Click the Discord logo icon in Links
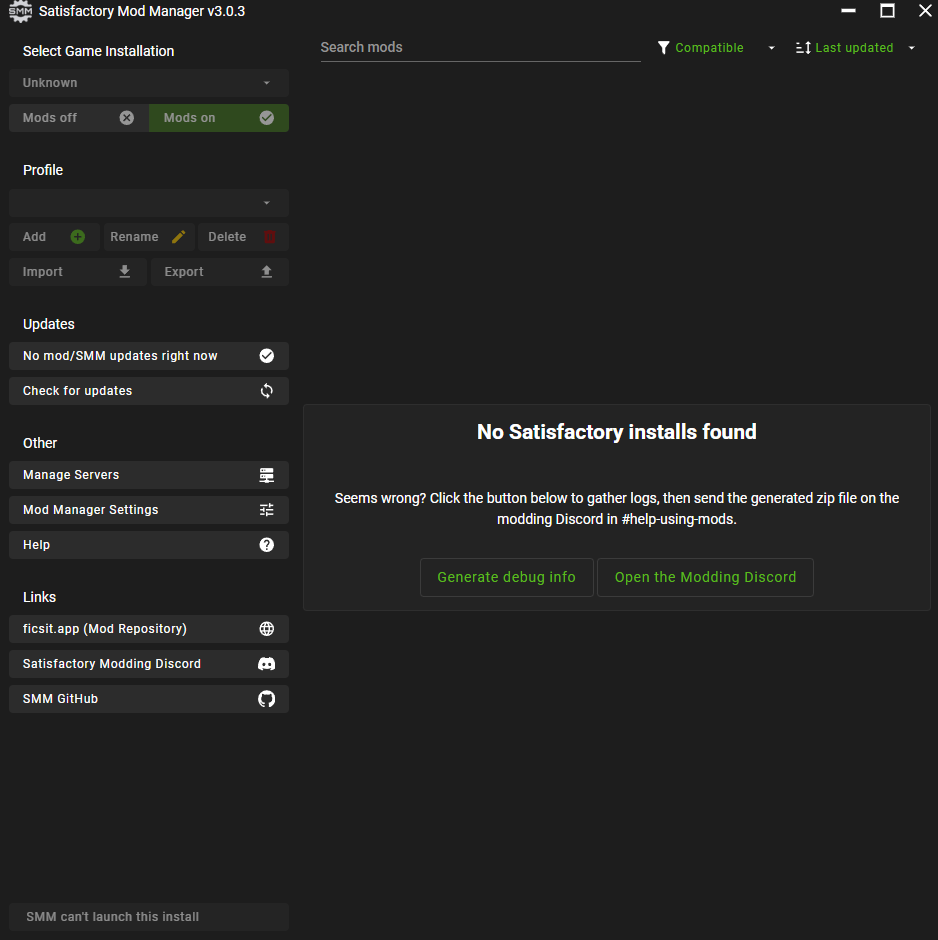This screenshot has height=940, width=938. (x=267, y=664)
